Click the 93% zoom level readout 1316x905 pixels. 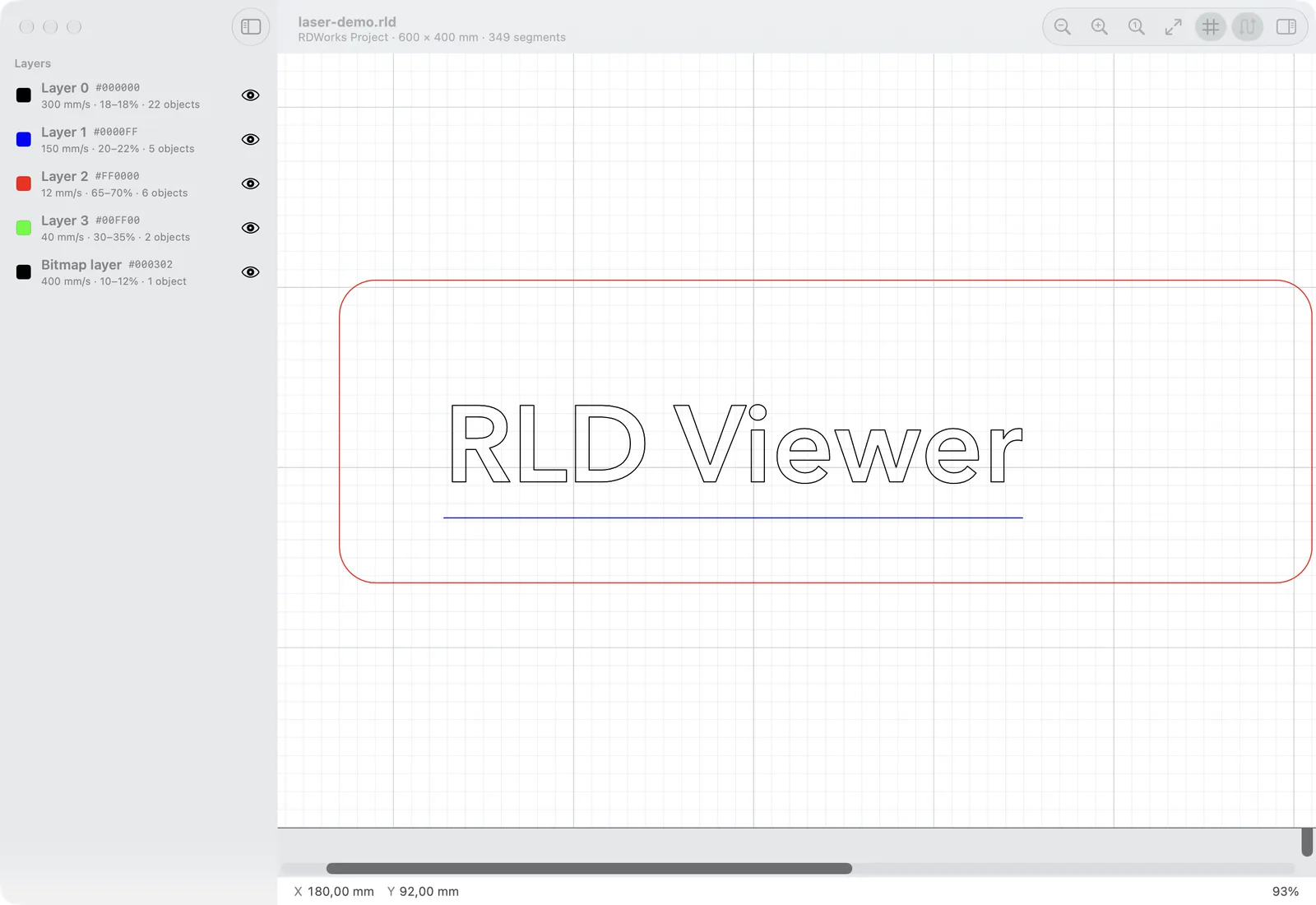tap(1286, 892)
